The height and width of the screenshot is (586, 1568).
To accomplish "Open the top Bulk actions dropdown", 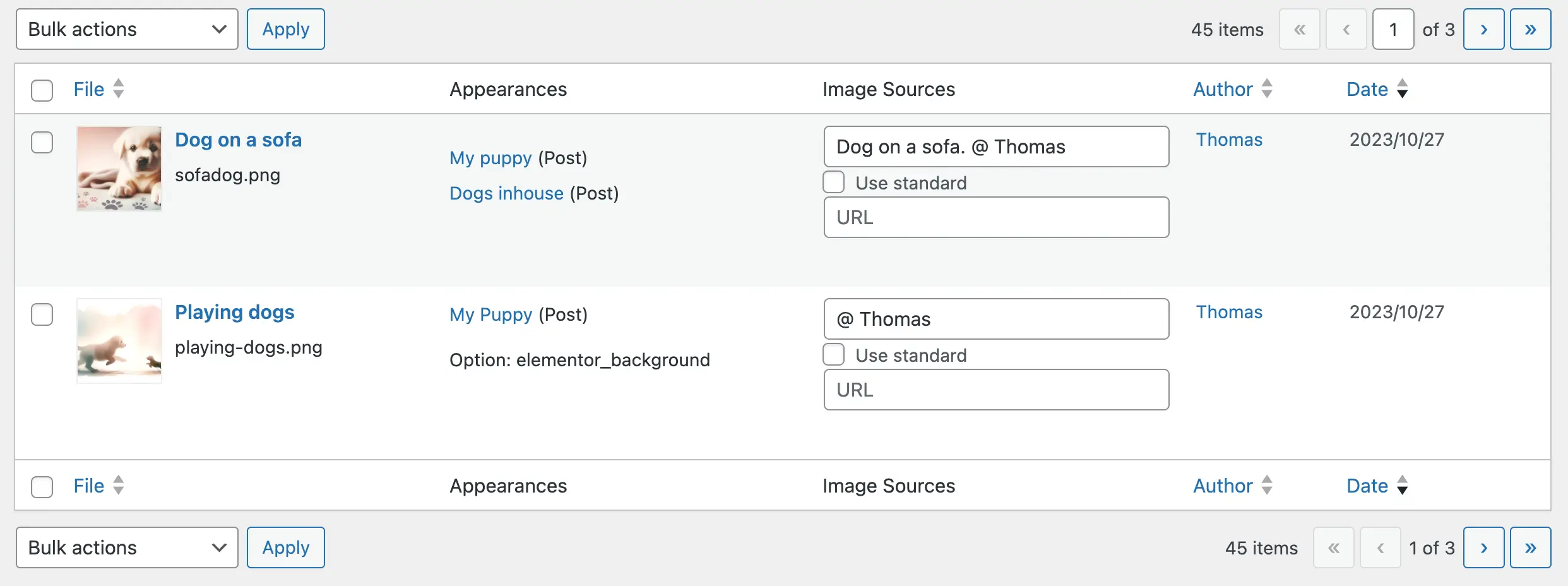I will (127, 30).
